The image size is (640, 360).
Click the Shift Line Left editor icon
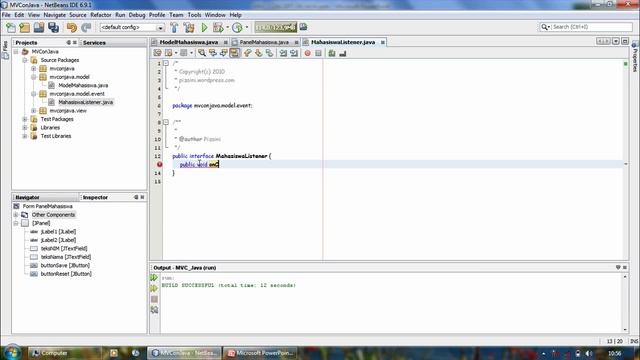[x=283, y=53]
